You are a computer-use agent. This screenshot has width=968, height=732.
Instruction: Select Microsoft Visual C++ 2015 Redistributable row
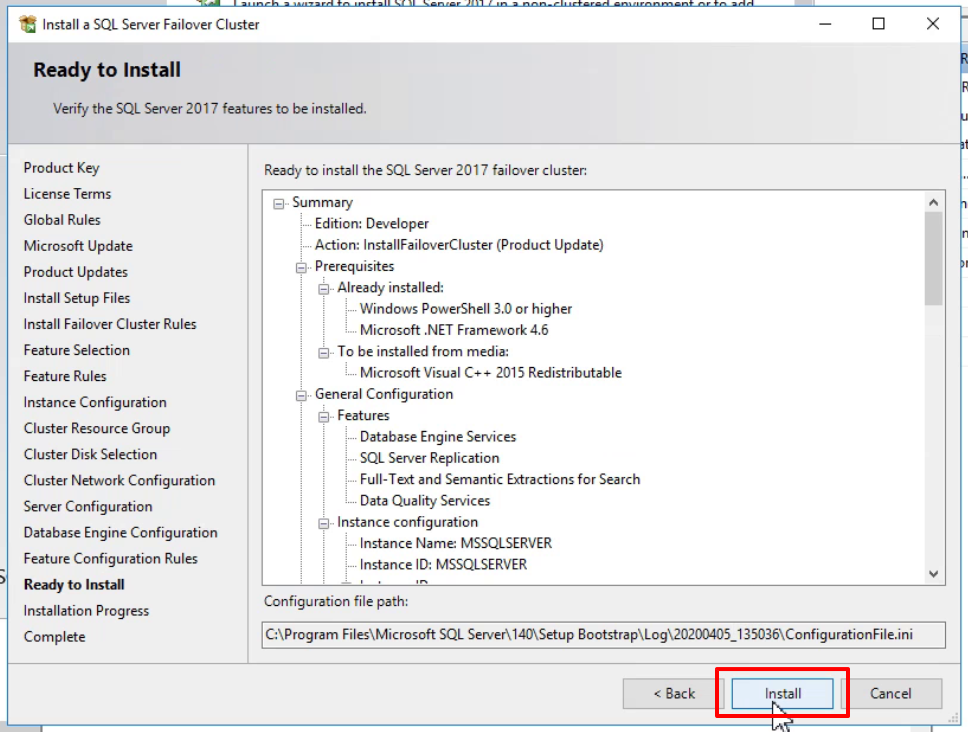tap(491, 373)
